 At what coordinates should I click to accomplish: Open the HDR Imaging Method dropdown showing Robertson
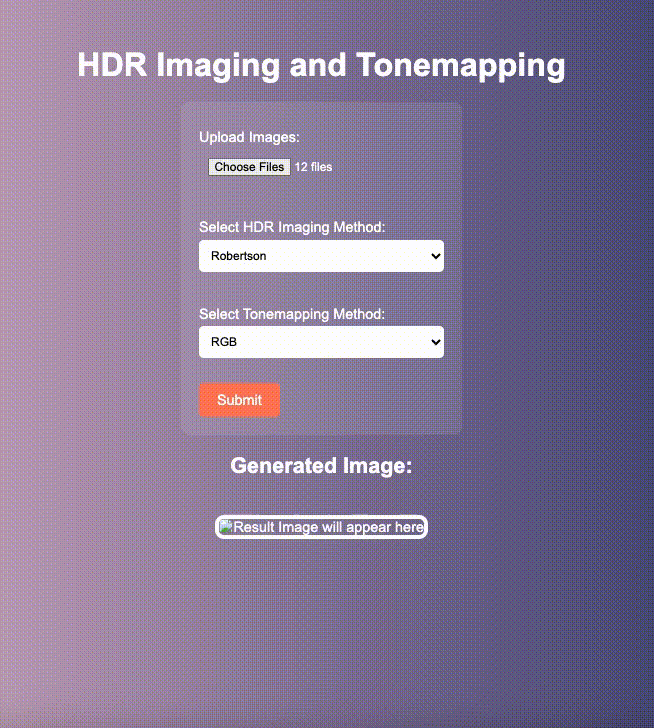(321, 256)
